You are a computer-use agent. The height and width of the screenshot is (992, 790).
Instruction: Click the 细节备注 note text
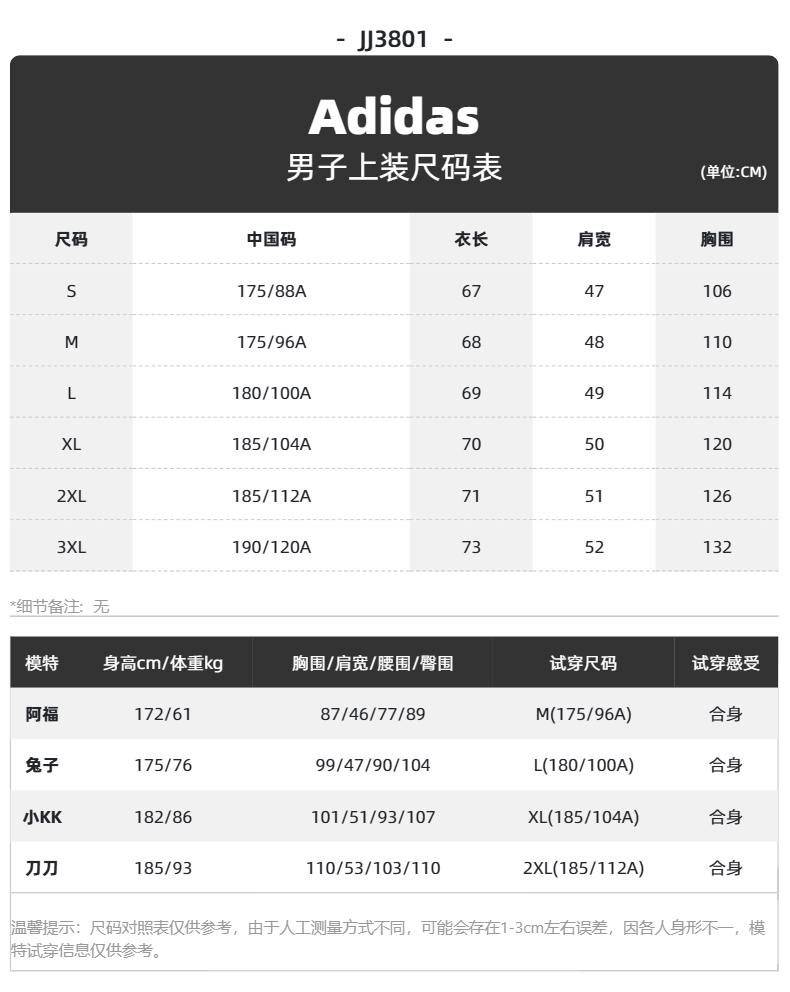(x=60, y=606)
